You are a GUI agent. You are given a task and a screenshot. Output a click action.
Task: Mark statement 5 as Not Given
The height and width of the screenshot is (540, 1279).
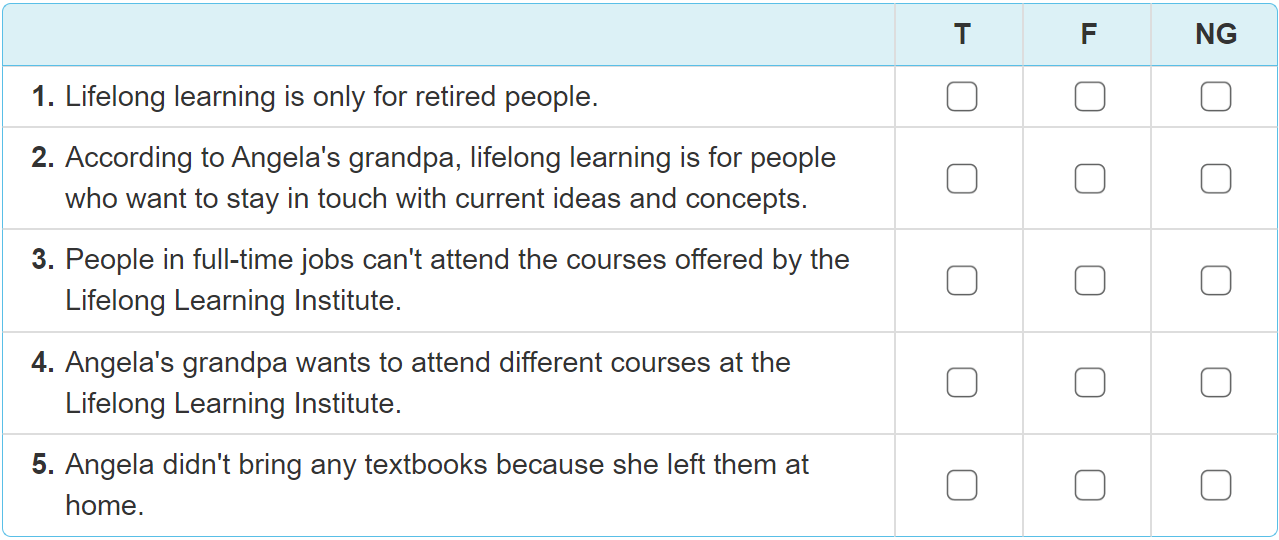pyautogui.click(x=1216, y=485)
